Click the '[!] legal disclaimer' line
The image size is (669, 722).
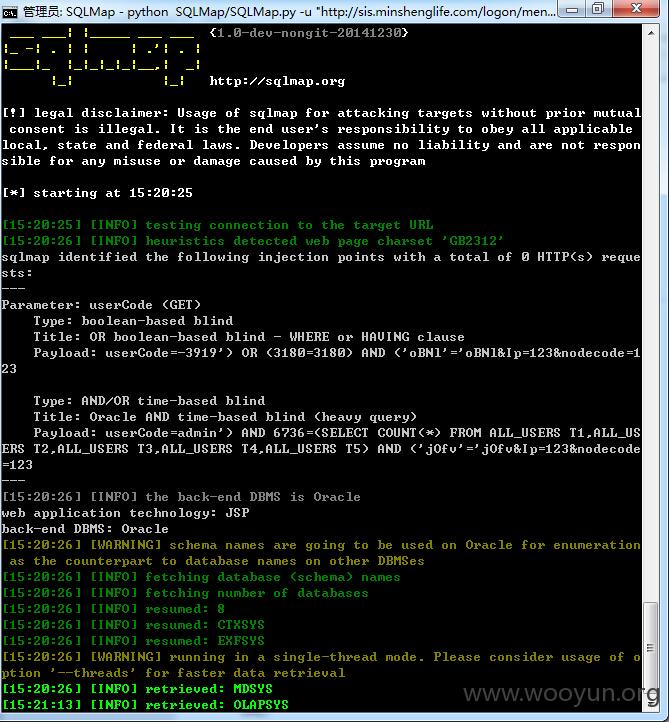[321, 137]
